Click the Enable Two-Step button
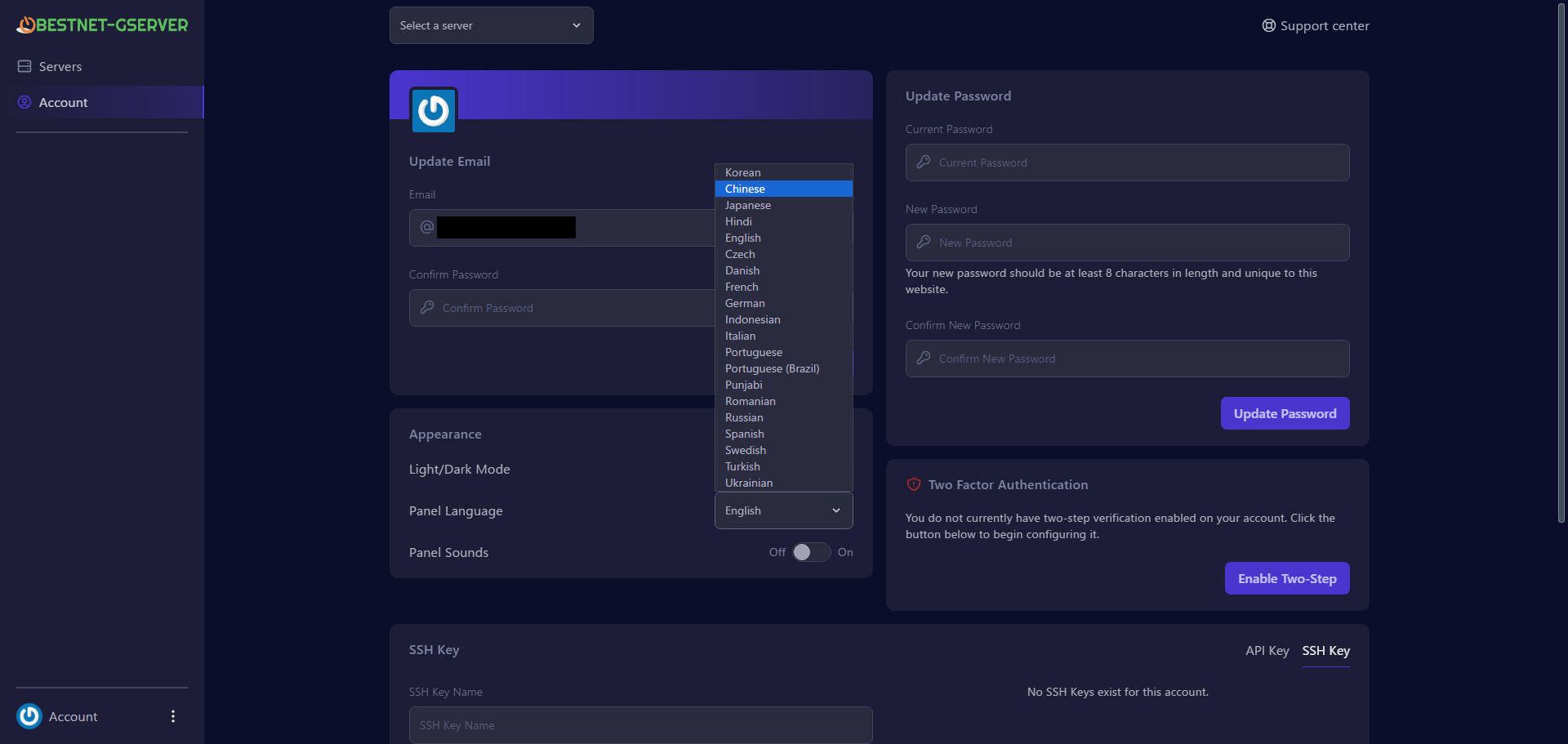This screenshot has height=744, width=1568. [1287, 578]
